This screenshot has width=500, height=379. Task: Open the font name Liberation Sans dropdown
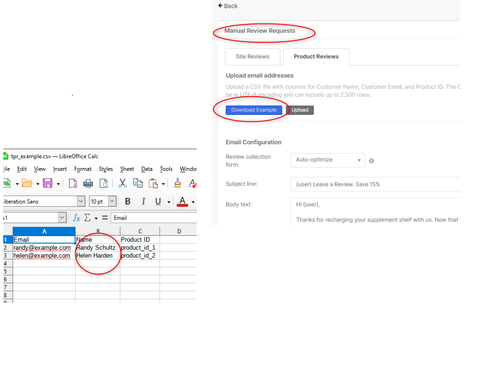(81, 201)
